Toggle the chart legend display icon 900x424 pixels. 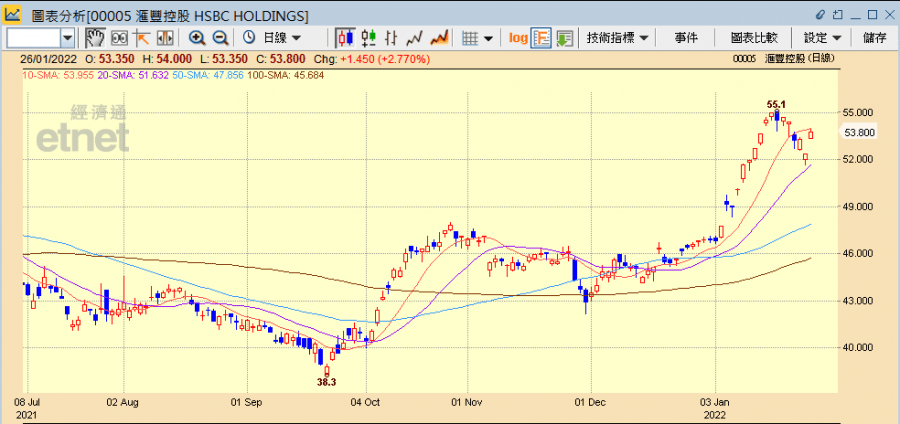coord(541,38)
